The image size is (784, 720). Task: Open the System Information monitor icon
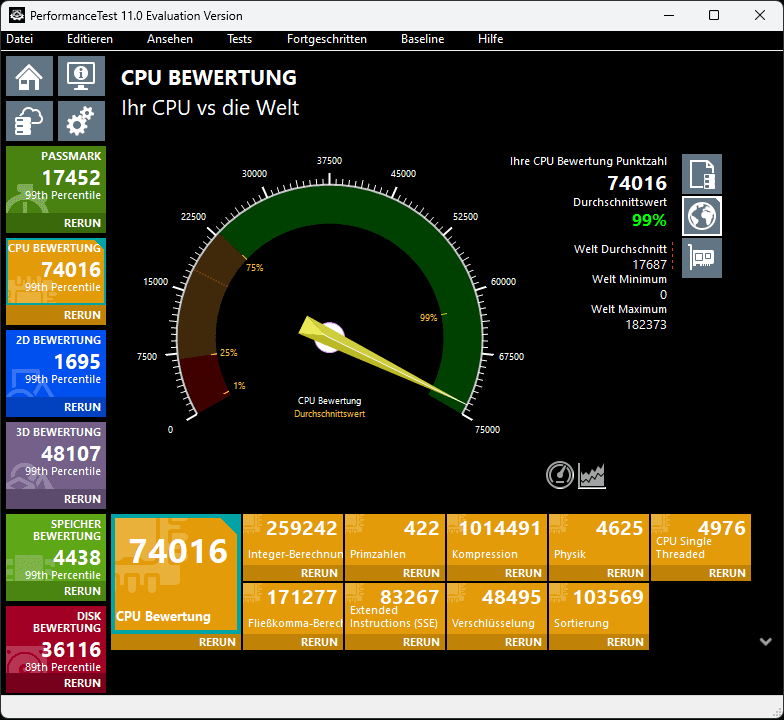pyautogui.click(x=81, y=76)
